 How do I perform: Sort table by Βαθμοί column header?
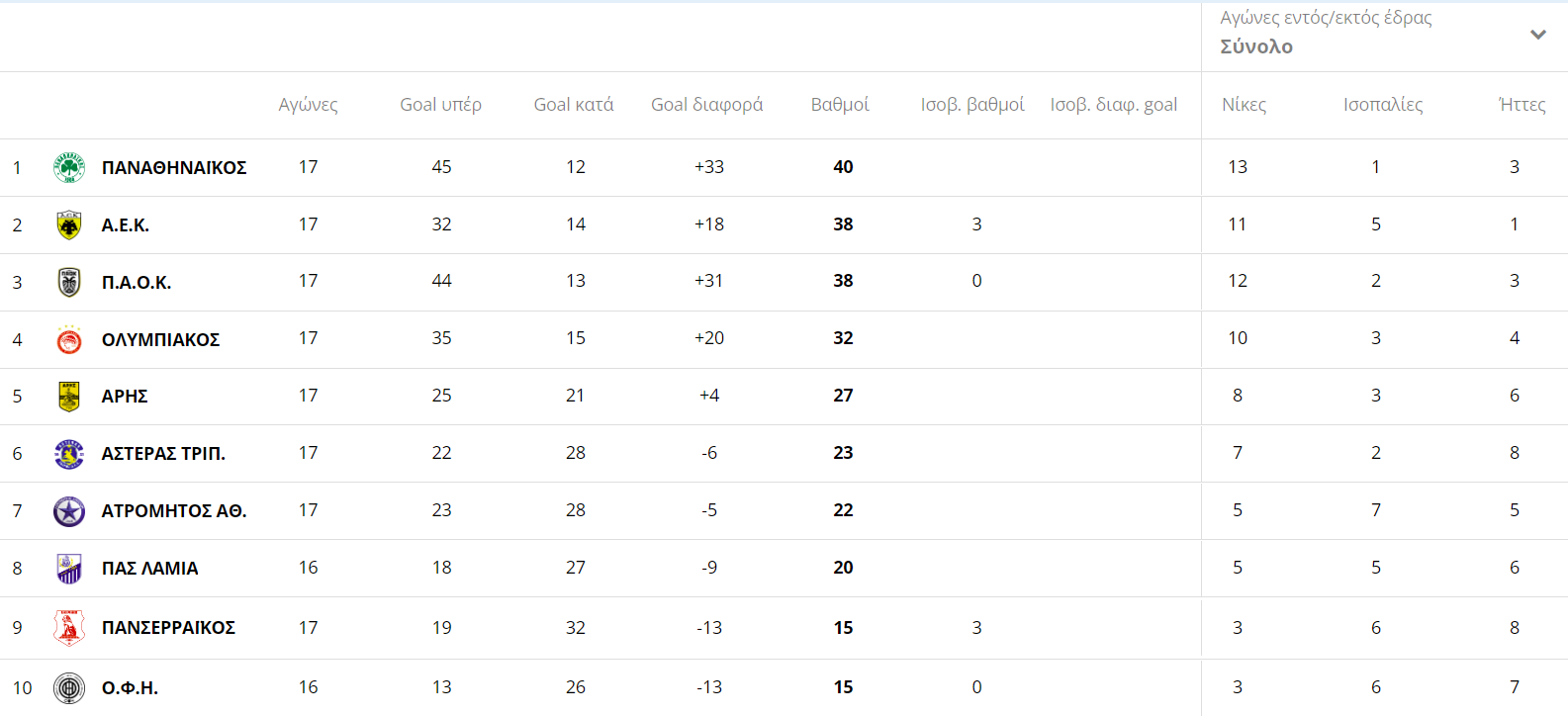pyautogui.click(x=840, y=105)
